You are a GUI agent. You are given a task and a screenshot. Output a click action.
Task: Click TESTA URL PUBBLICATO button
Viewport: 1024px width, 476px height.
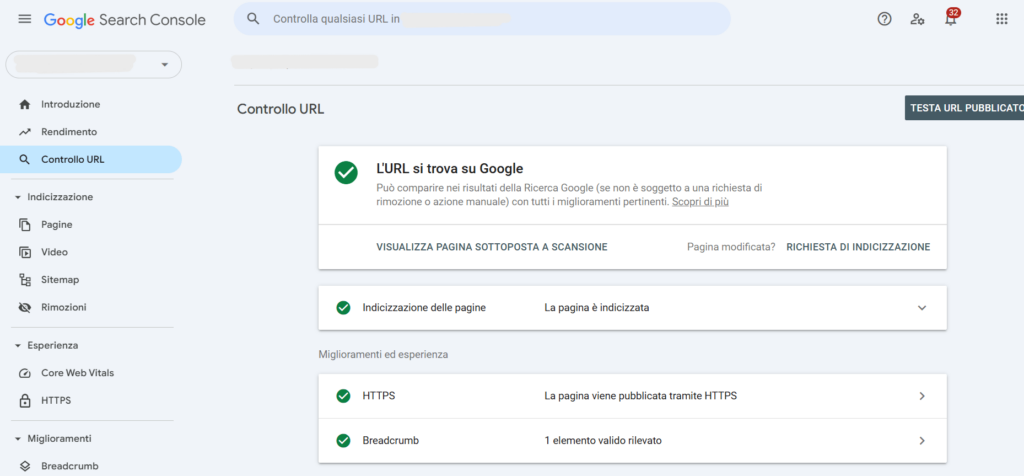[x=964, y=108]
